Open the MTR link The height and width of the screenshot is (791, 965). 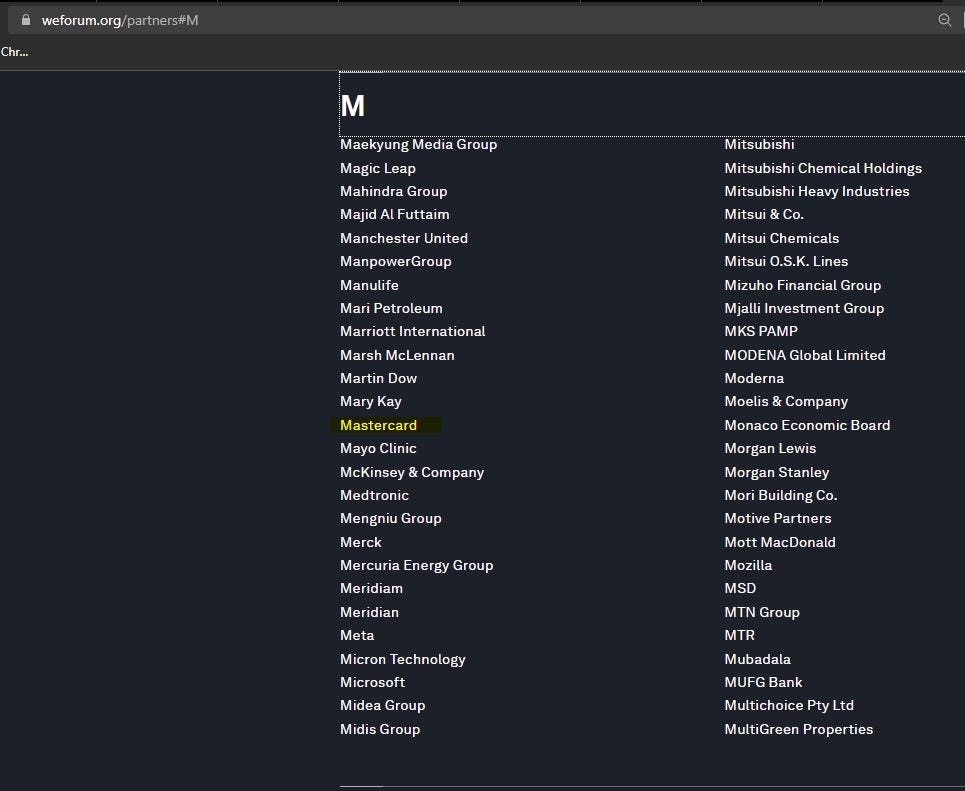coord(739,635)
